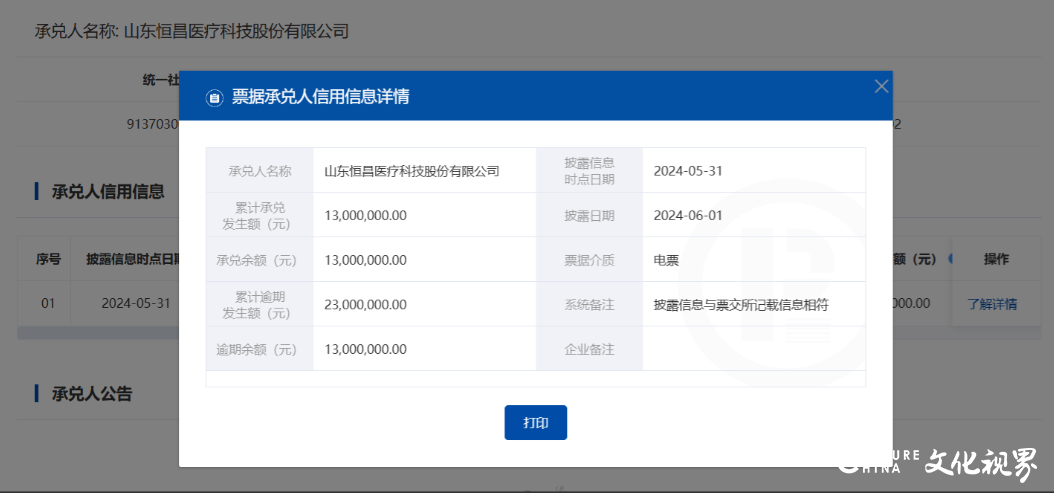Screen dimensions: 1054x493
Task: Click the 2024-05-31 disclosure date value in dialog
Action: click(688, 171)
